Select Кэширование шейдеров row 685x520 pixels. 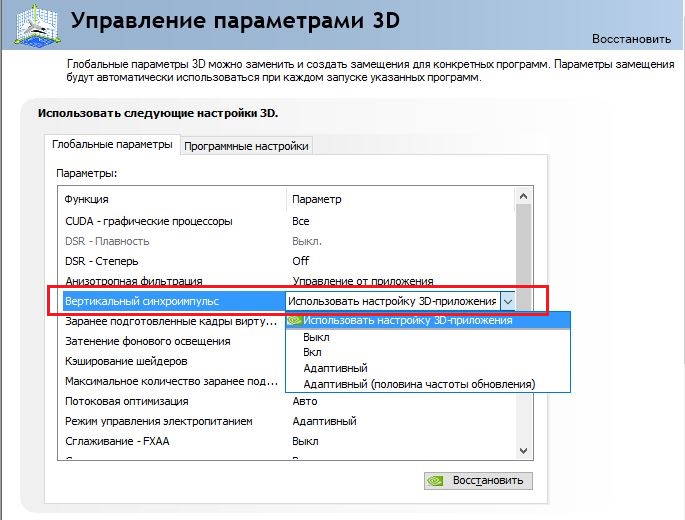172,361
